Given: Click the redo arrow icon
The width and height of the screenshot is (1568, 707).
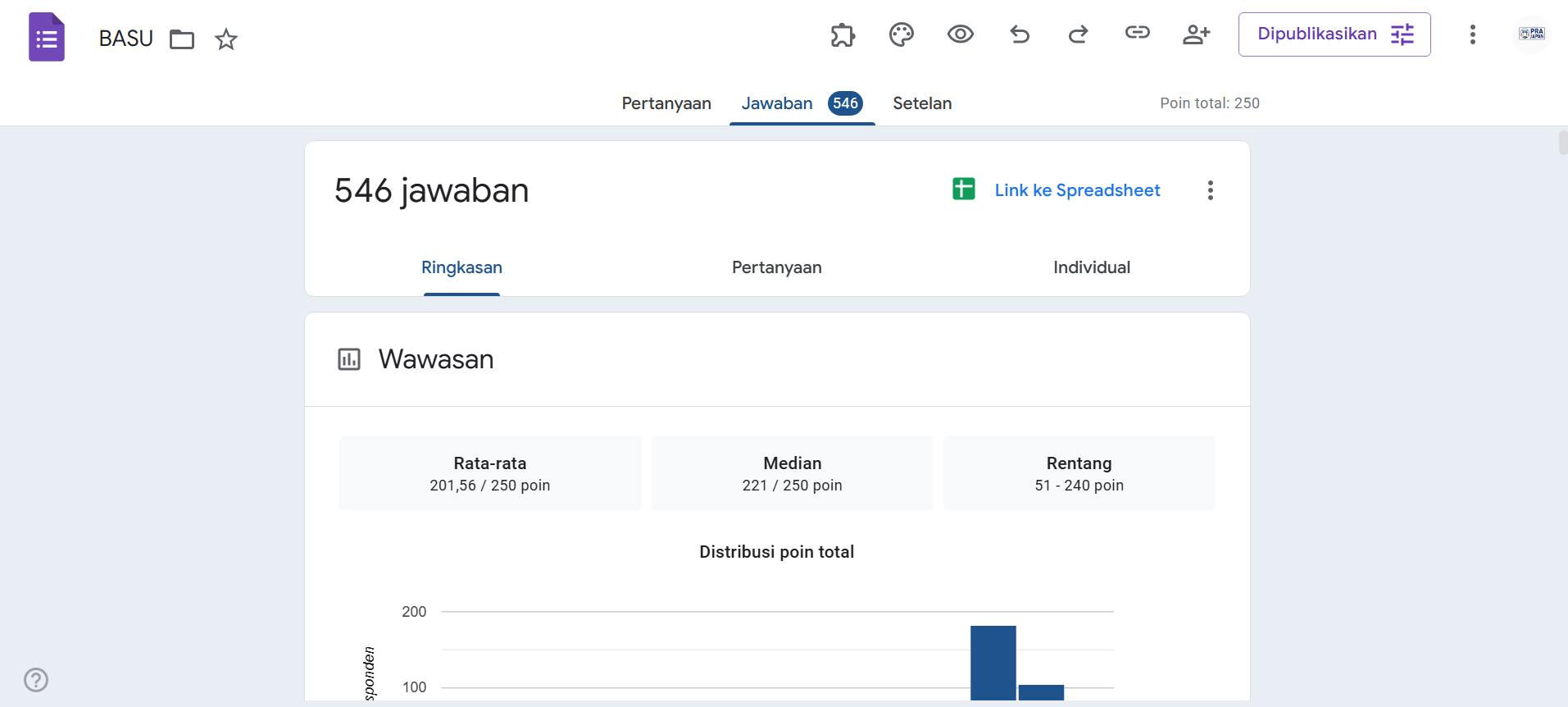Looking at the screenshot, I should pos(1078,34).
